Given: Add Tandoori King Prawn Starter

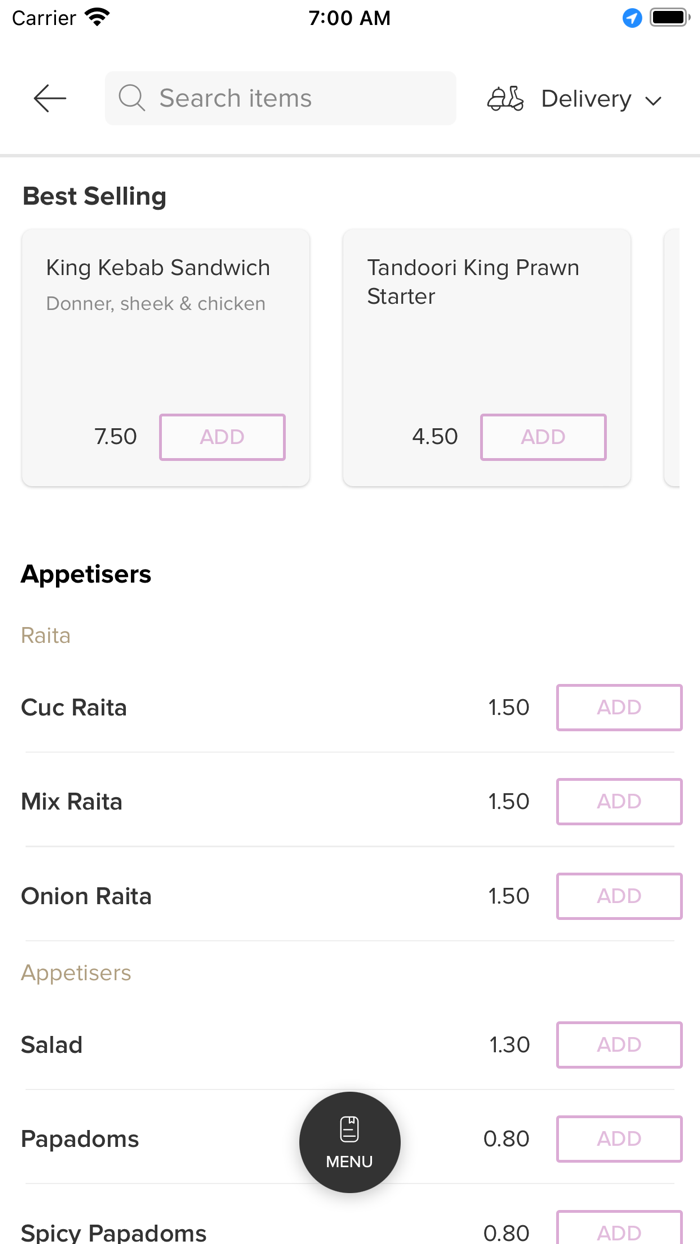Looking at the screenshot, I should click(543, 437).
